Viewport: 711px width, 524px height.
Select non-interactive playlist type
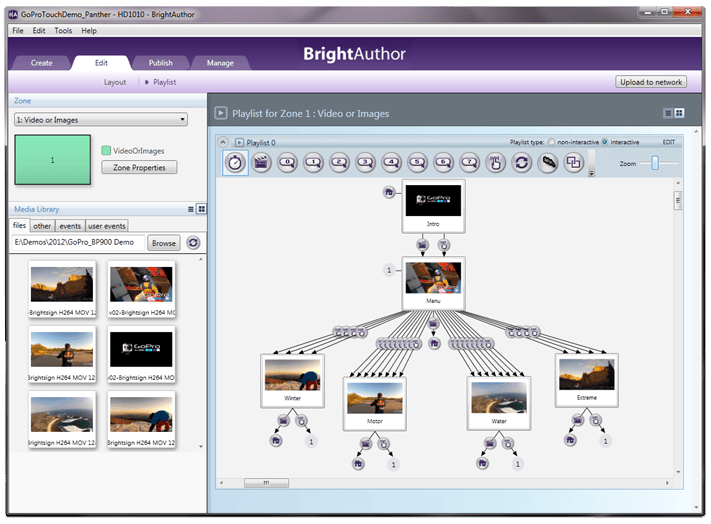[x=551, y=142]
